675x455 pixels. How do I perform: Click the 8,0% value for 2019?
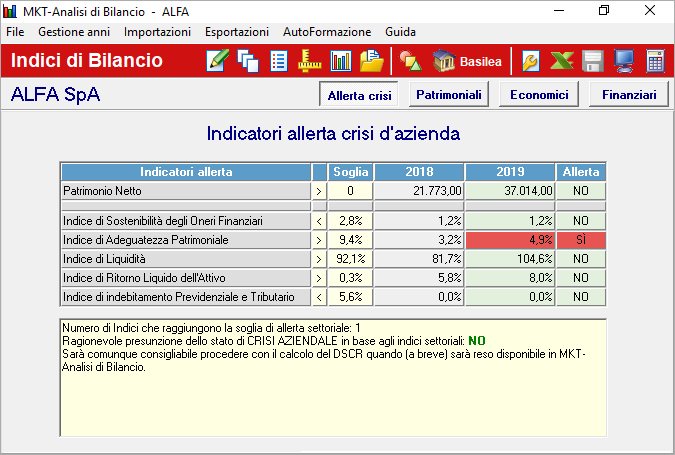(x=510, y=278)
